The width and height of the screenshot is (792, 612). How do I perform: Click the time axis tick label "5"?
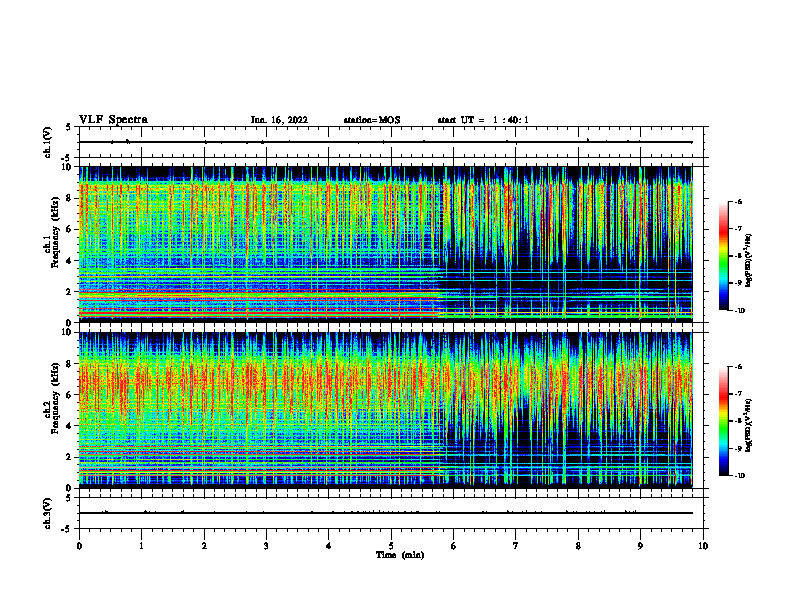391,546
